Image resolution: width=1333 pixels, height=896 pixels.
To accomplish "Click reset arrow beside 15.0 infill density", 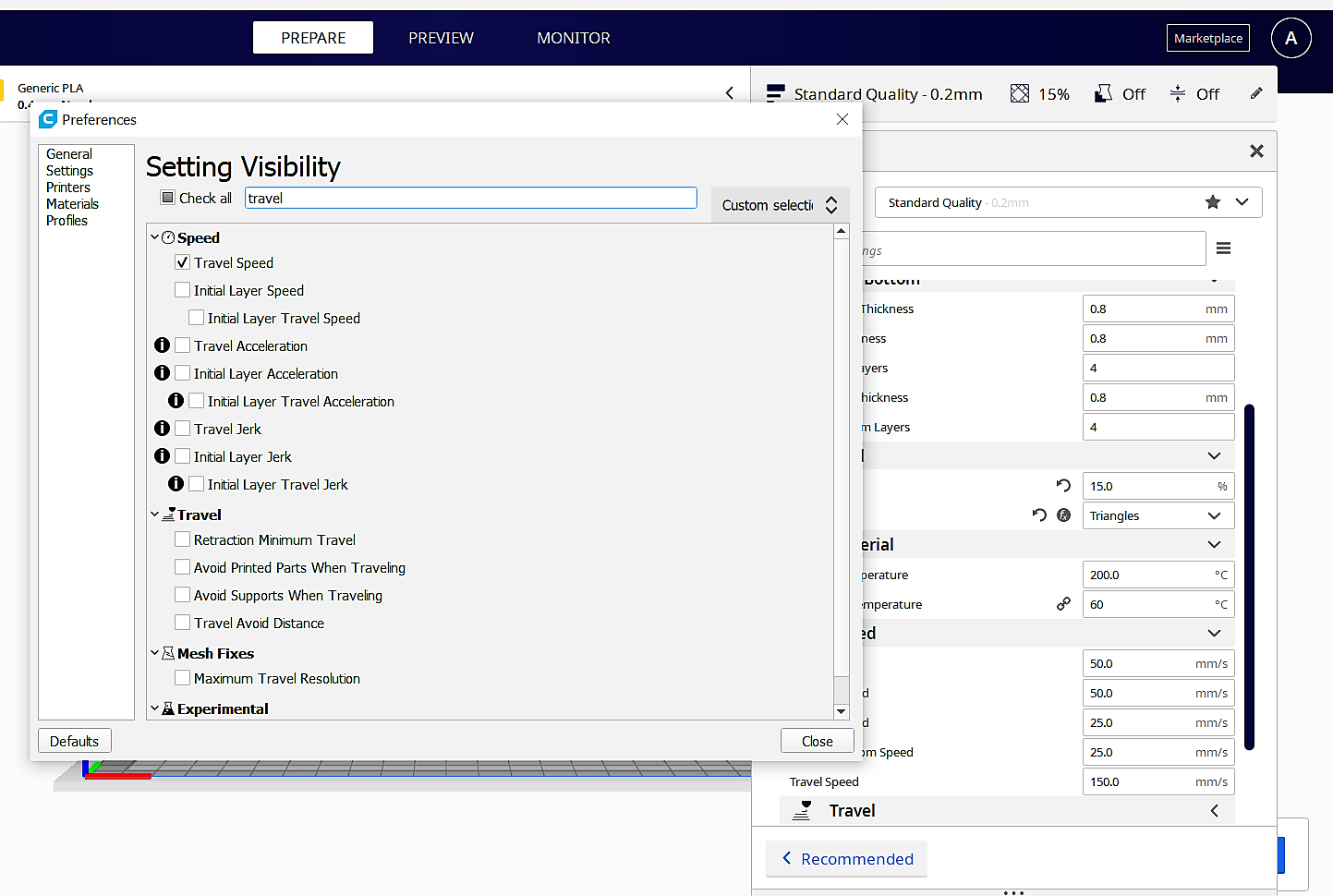I will tap(1063, 486).
